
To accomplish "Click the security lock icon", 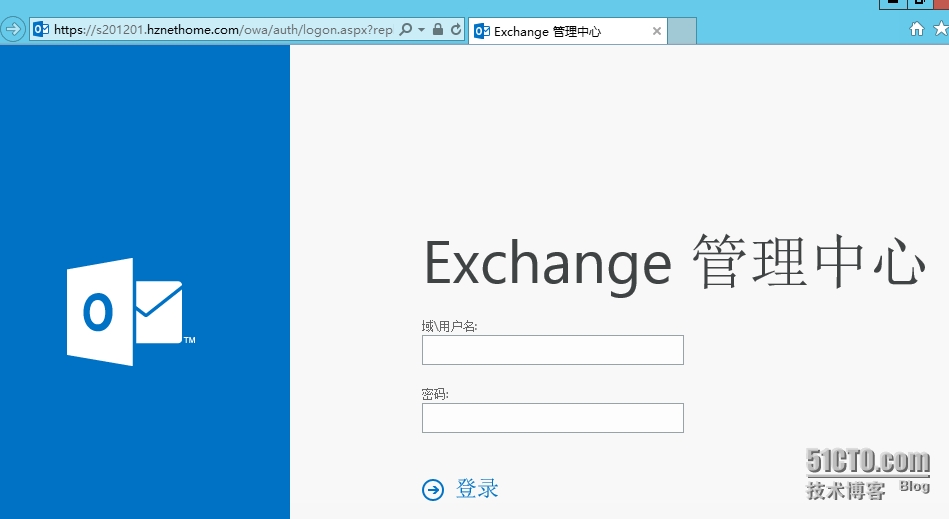I will point(438,29).
